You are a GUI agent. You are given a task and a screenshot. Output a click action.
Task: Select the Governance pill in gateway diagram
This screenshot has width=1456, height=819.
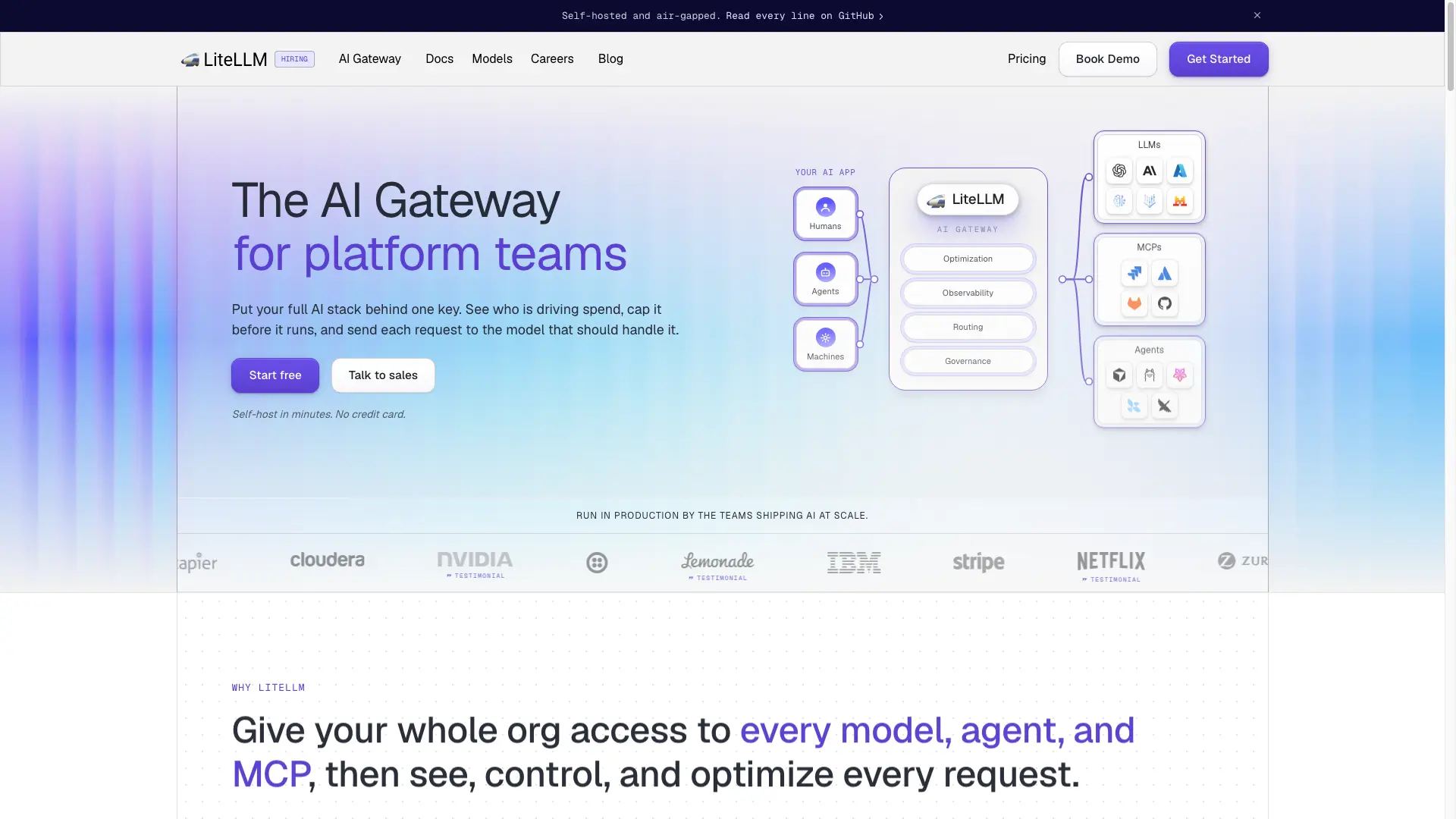coord(968,361)
